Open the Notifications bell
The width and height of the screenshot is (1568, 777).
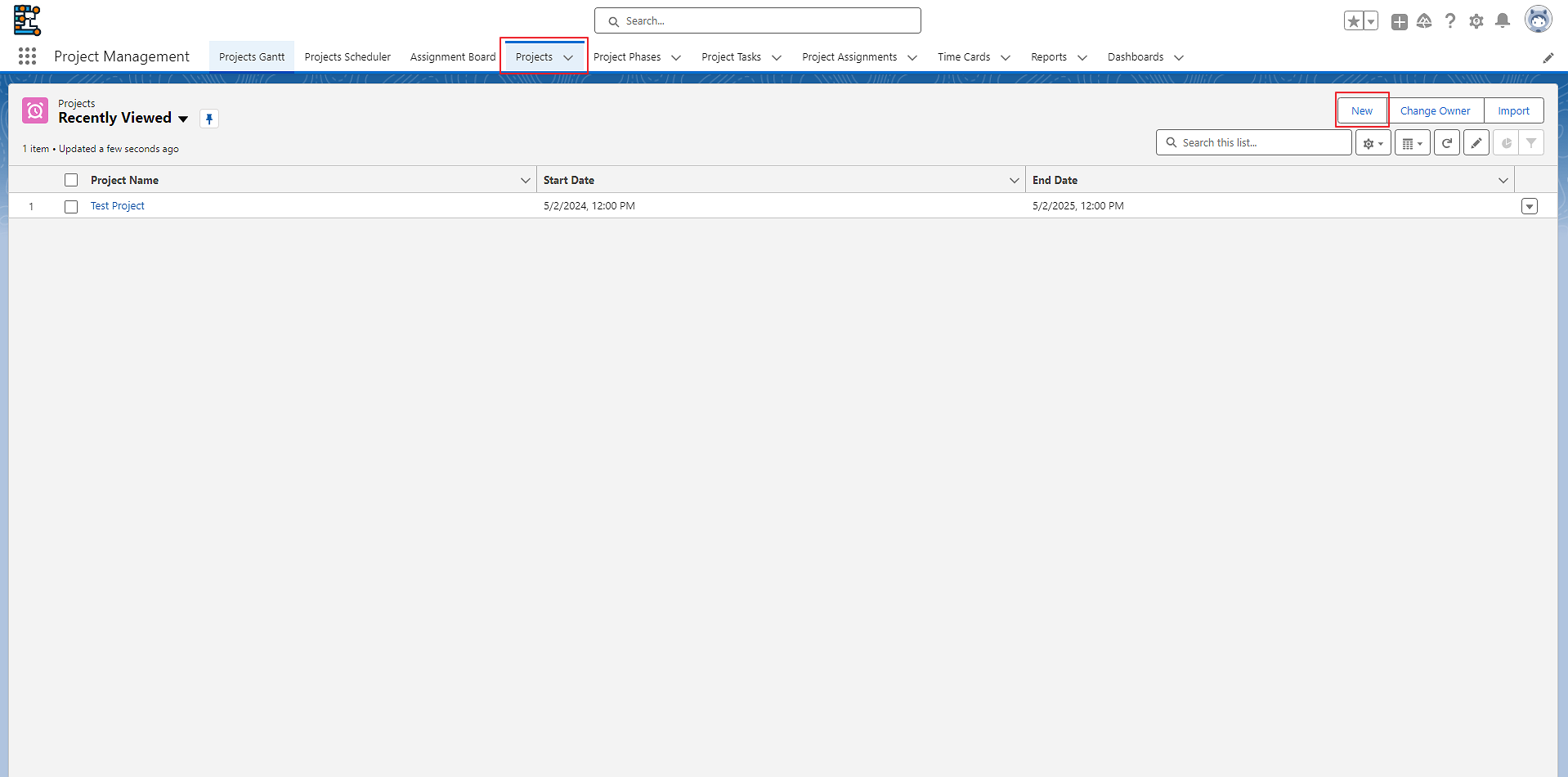(1502, 21)
